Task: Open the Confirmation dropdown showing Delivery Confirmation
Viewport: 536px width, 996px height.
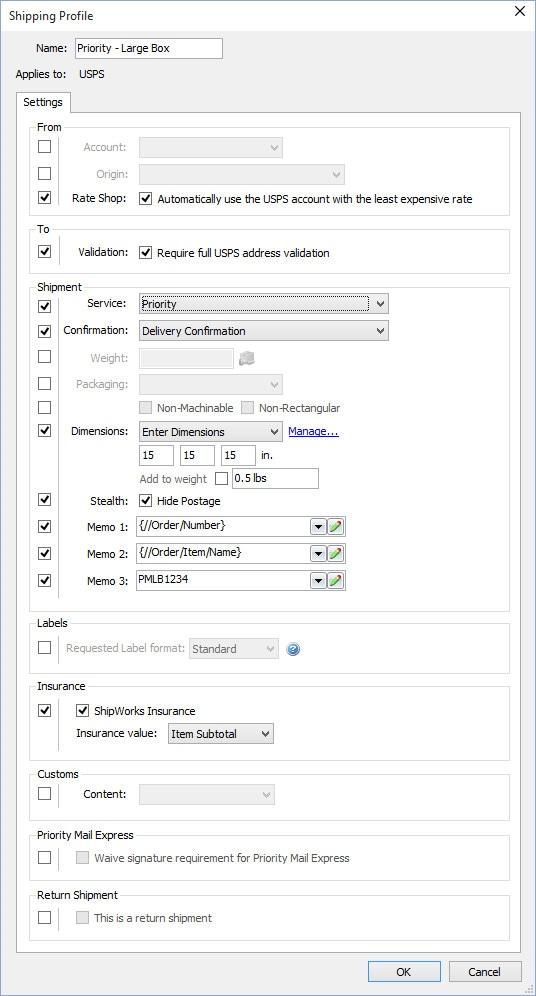Action: (x=264, y=330)
